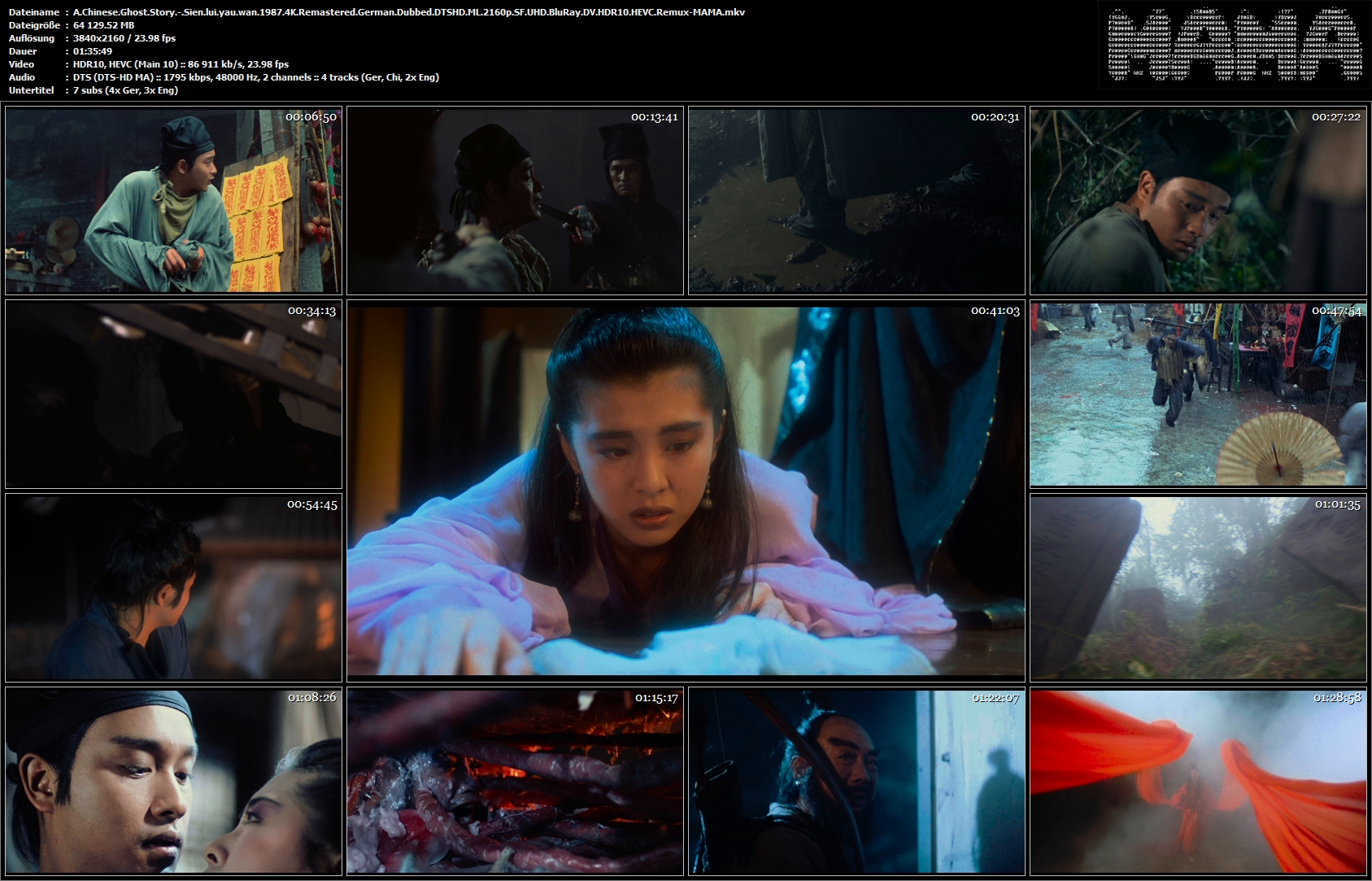Screen dimensions: 1372x881
Task: Click the ASCII art logo in header
Action: pyautogui.click(x=1235, y=45)
